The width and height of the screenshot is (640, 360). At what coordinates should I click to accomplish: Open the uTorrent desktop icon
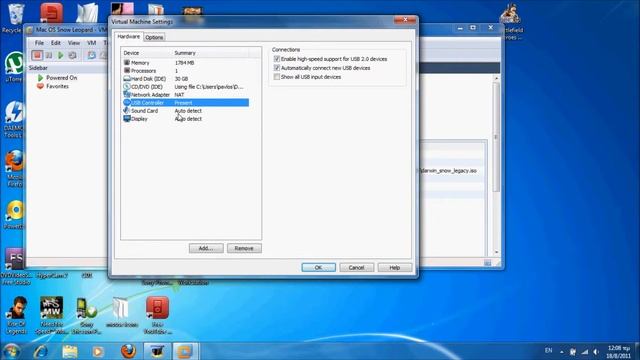coord(14,67)
